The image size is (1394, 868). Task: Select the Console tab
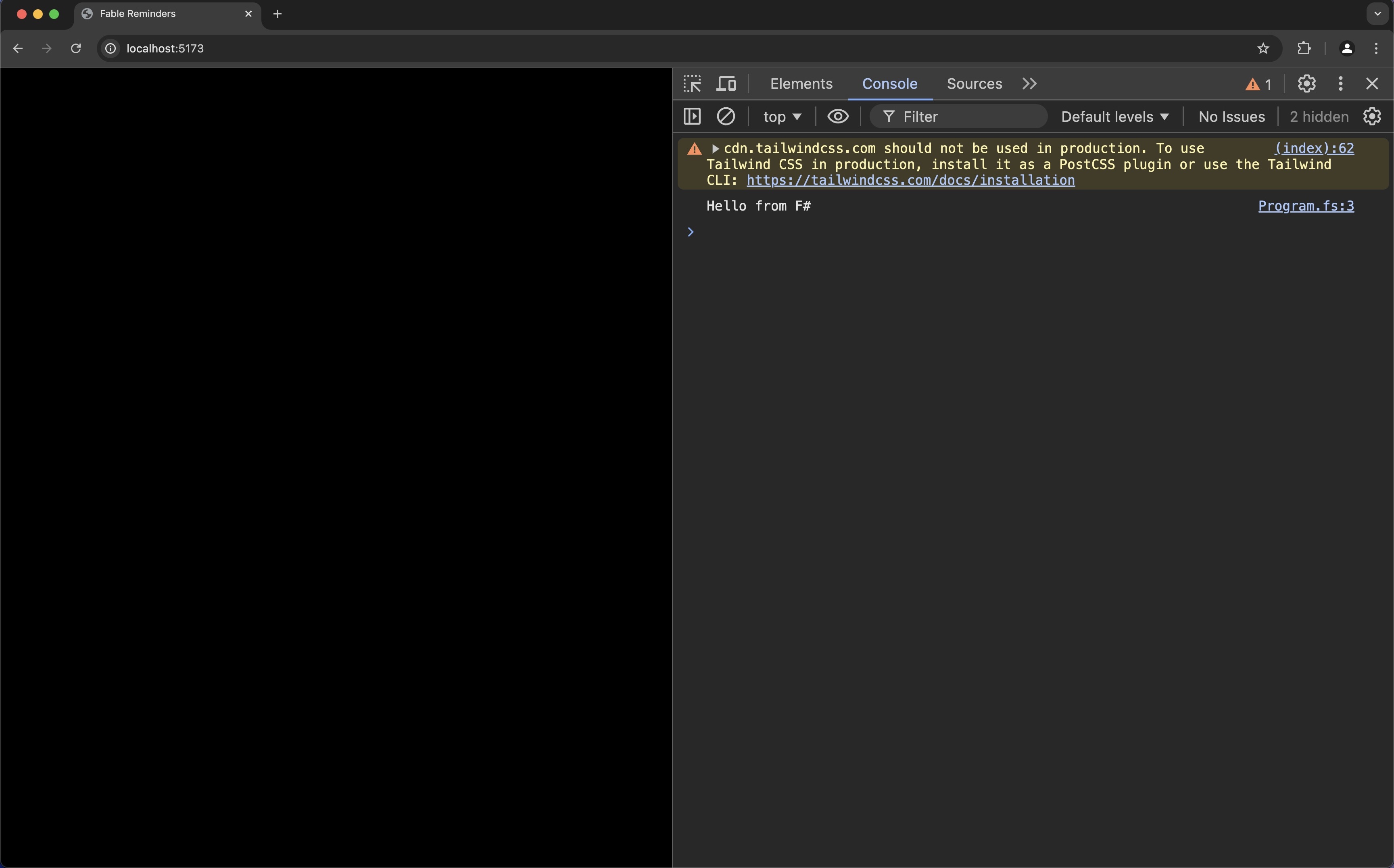coord(889,84)
